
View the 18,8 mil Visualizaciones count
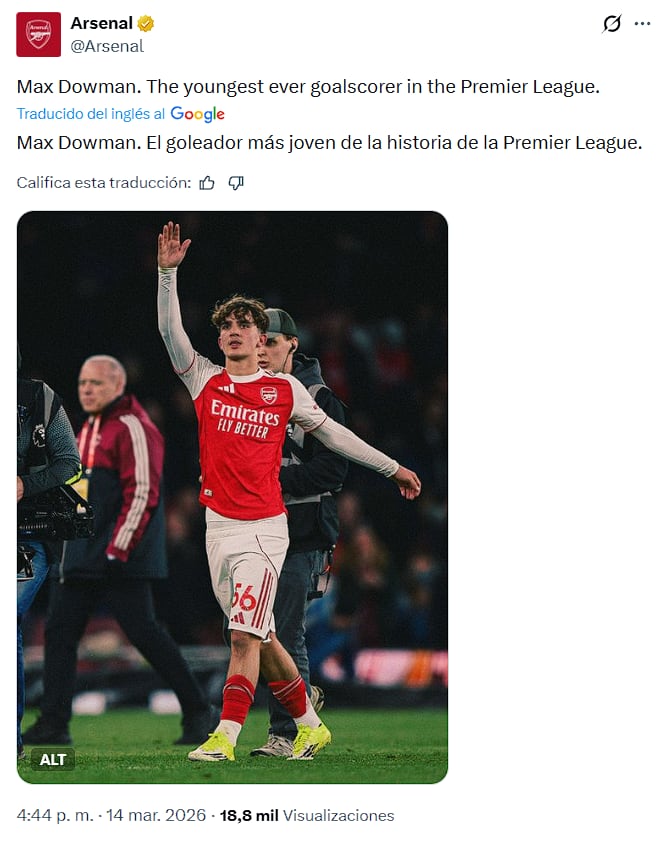[x=307, y=815]
